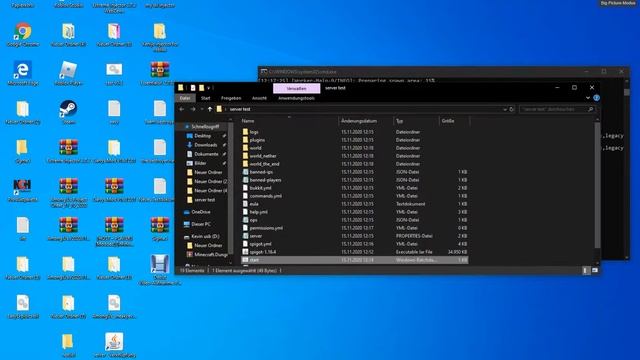640x360 pixels.
Task: Select OneDrive in the navigation pane
Action: 201,212
